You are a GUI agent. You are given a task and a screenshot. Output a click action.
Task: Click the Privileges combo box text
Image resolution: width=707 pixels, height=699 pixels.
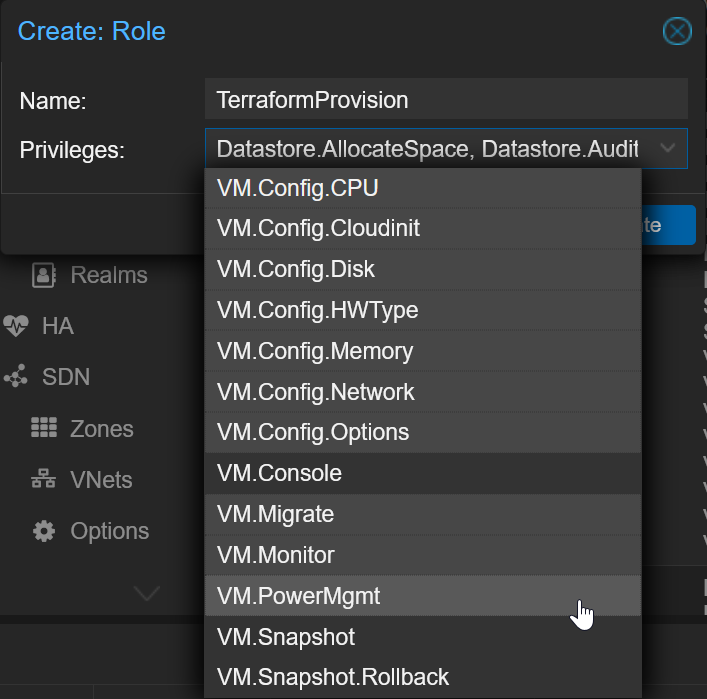[427, 149]
